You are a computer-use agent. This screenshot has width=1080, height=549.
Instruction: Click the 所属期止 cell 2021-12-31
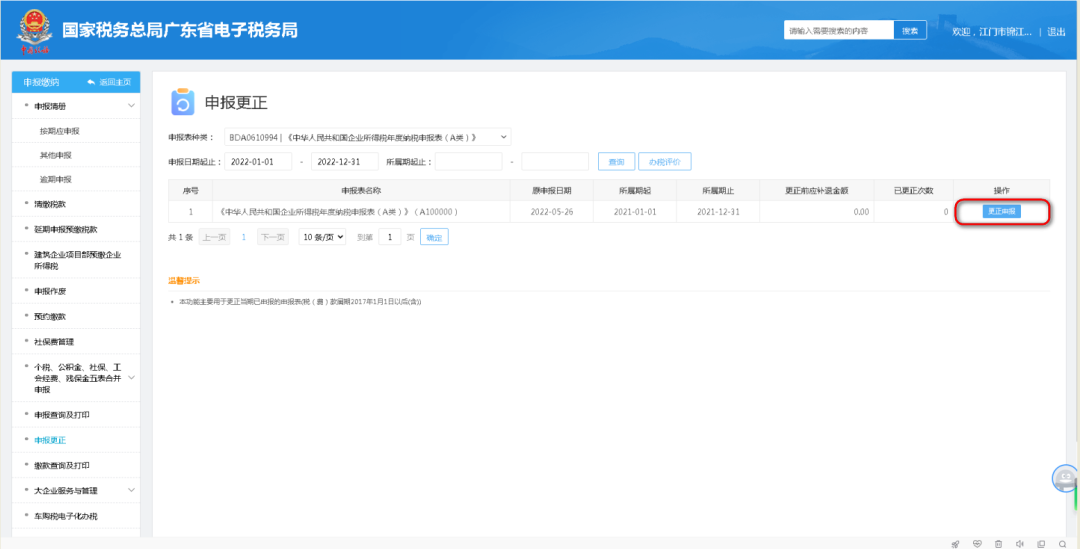[x=718, y=211]
